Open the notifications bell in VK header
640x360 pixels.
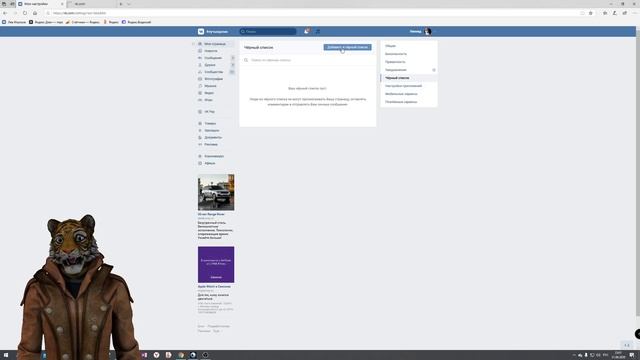[x=306, y=31]
